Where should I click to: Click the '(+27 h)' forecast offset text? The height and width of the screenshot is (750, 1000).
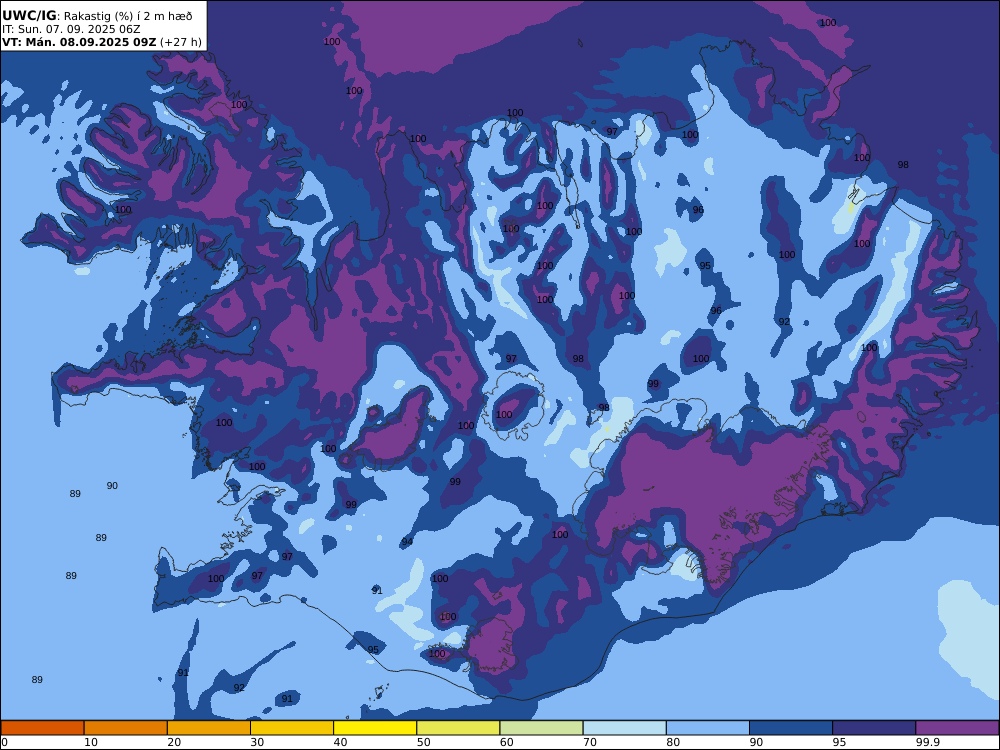click(x=180, y=42)
